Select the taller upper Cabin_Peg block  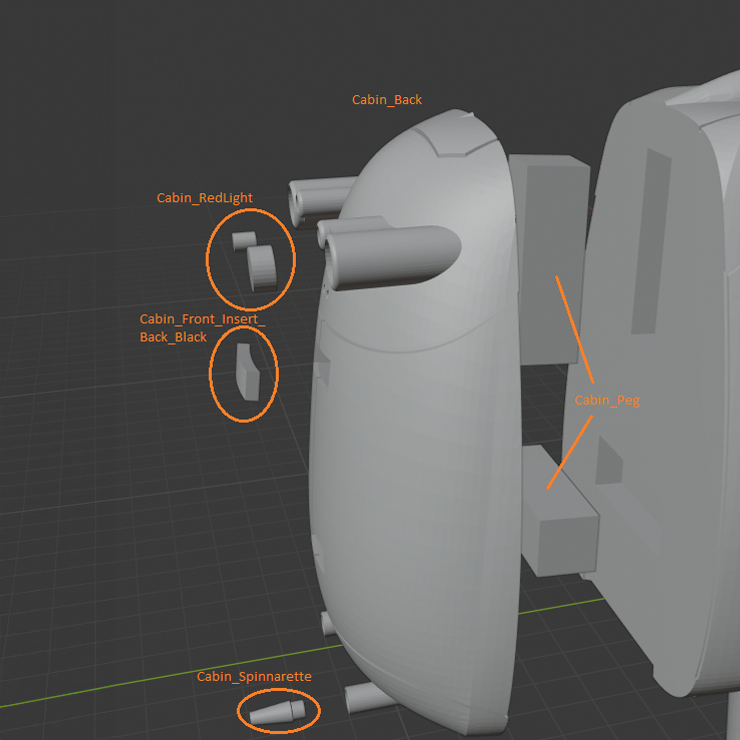point(550,260)
